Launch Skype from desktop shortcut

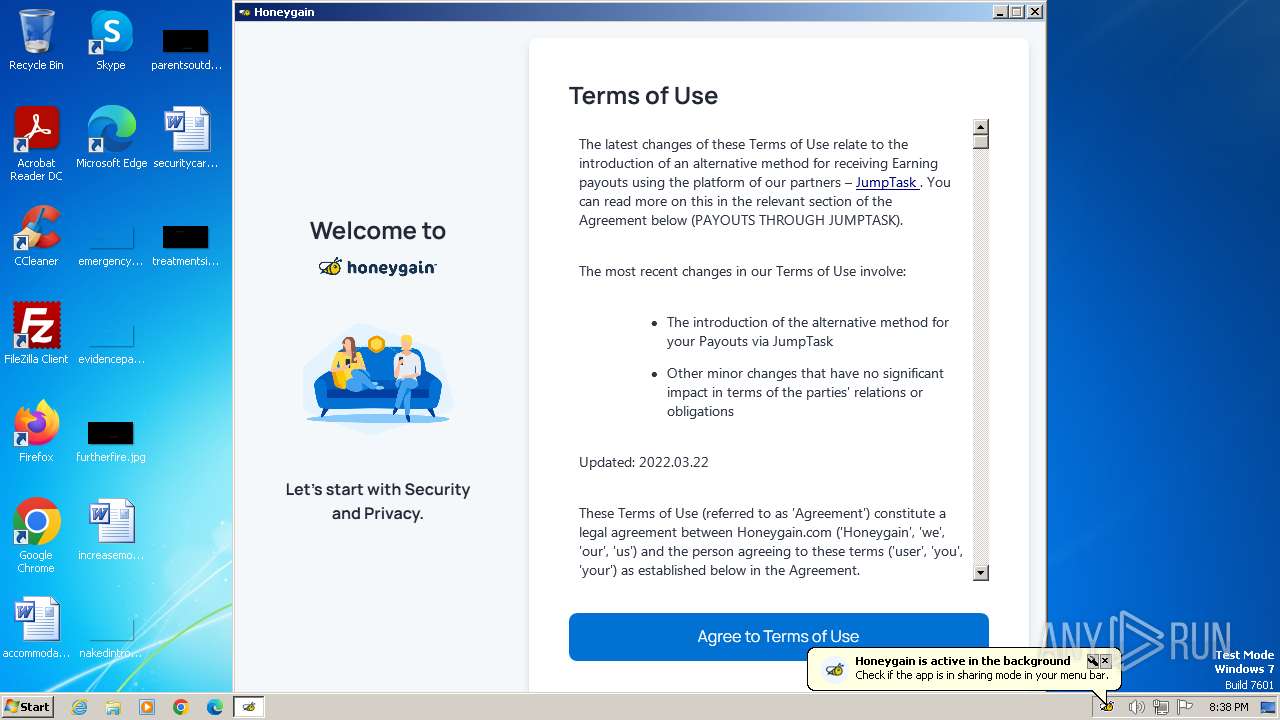click(x=110, y=40)
